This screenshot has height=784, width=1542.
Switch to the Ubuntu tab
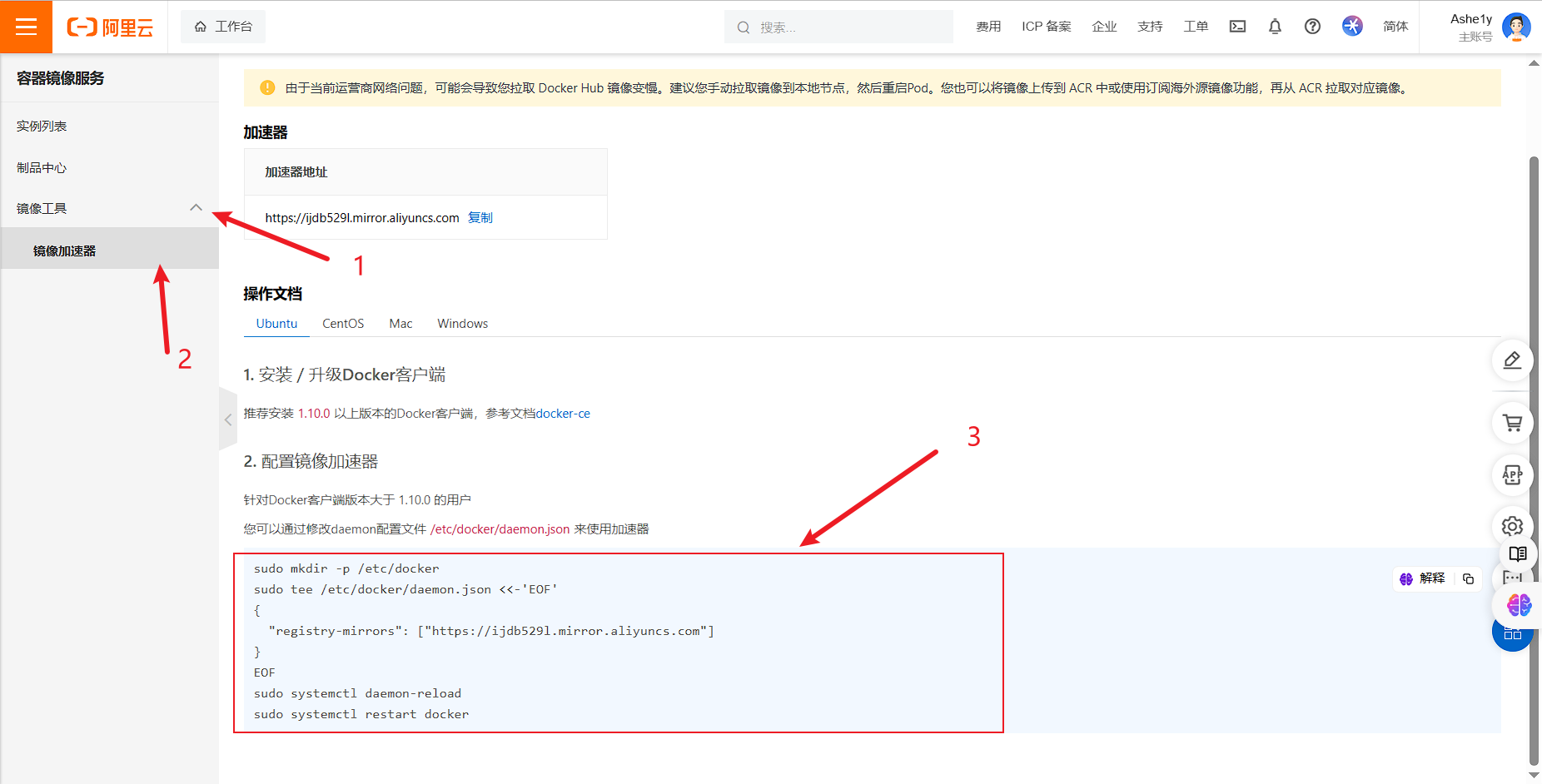(276, 323)
